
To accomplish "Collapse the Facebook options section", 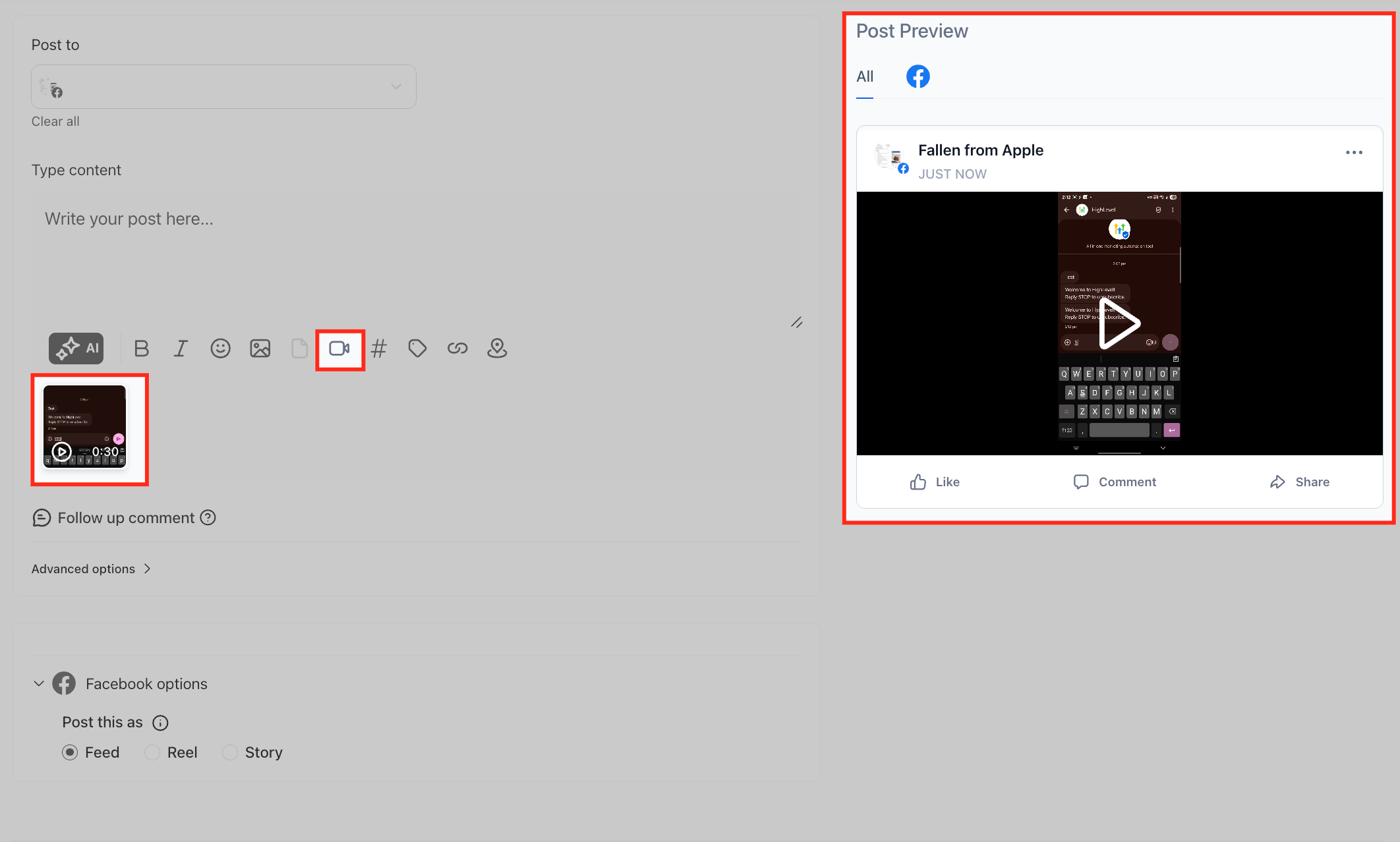I will point(38,683).
